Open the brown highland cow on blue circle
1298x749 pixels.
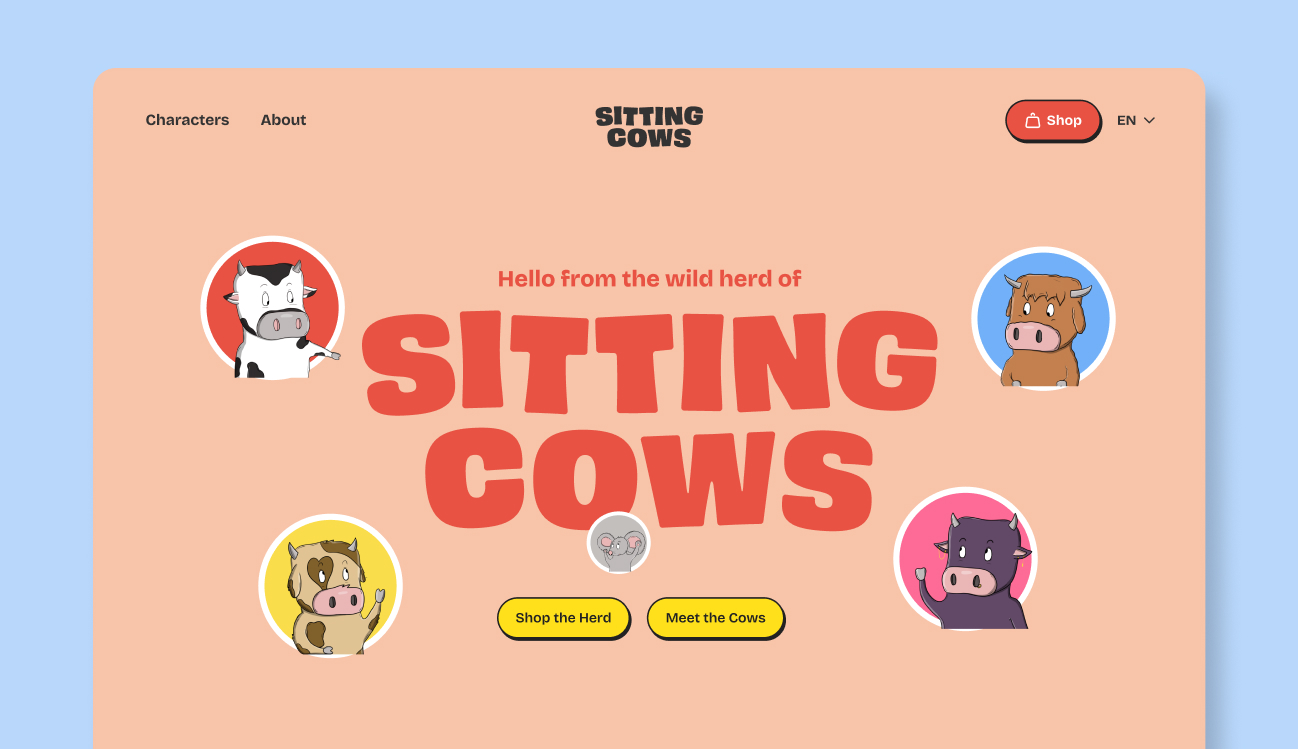(x=1043, y=318)
